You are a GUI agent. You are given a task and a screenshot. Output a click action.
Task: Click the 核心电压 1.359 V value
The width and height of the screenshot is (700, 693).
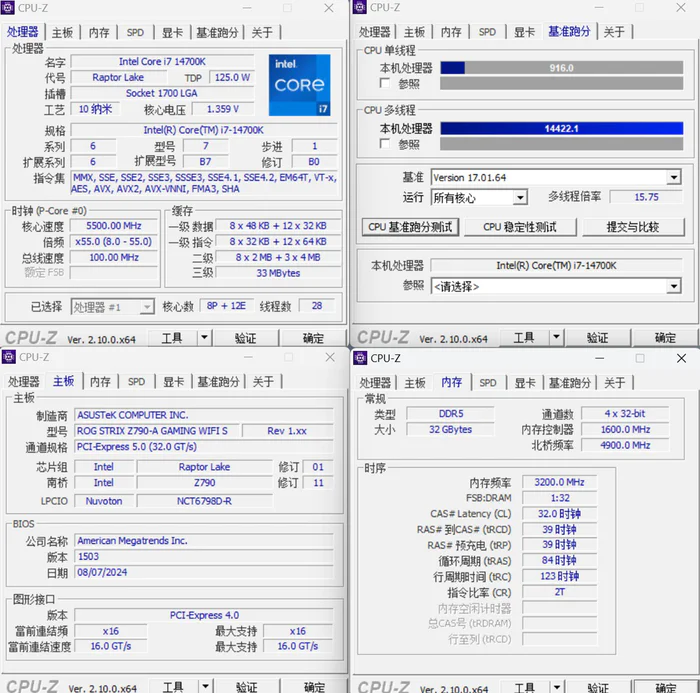[223, 109]
